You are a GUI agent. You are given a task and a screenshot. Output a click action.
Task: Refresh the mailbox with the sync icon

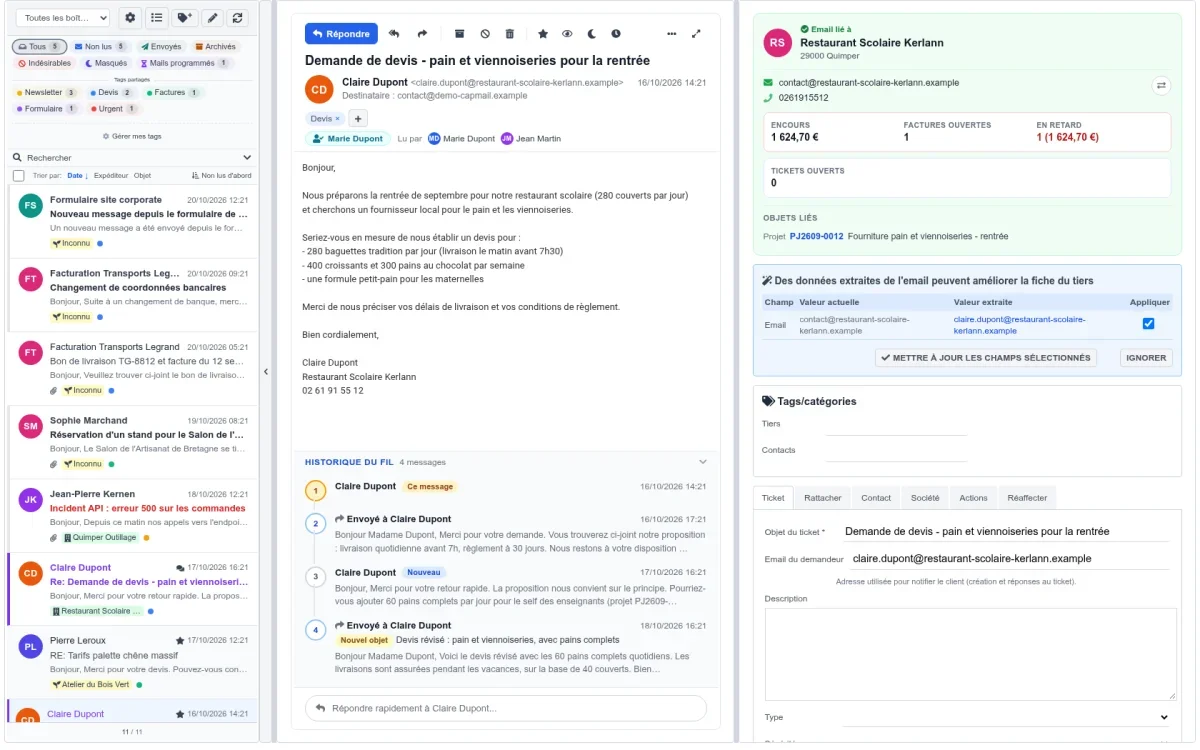[x=237, y=18]
